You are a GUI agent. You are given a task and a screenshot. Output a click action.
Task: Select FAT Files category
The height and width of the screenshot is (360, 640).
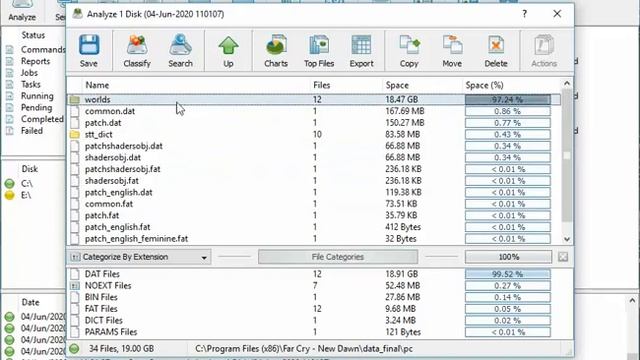tap(313, 309)
